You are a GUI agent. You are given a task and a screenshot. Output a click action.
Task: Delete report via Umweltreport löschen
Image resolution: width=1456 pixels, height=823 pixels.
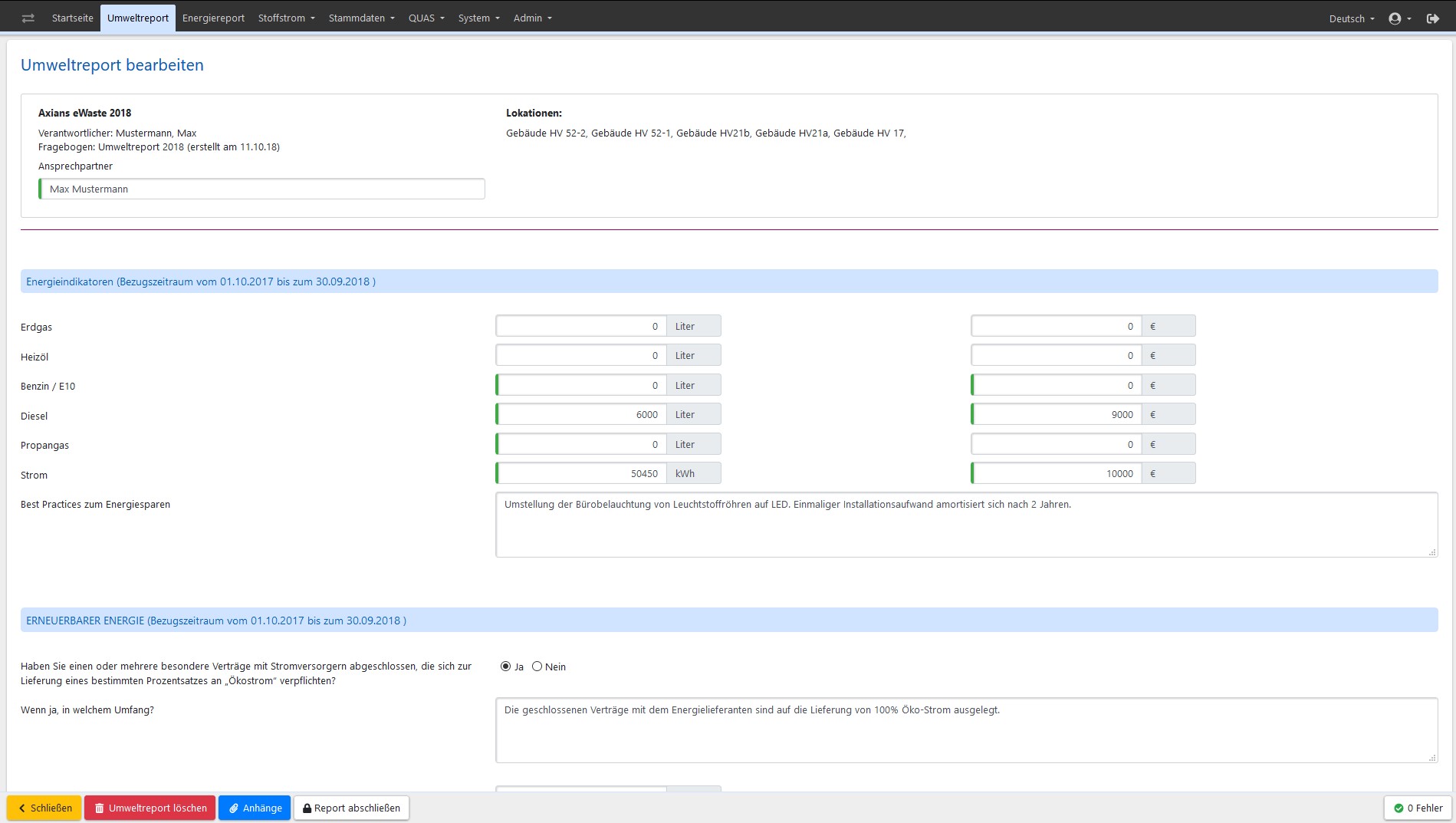pyautogui.click(x=150, y=808)
